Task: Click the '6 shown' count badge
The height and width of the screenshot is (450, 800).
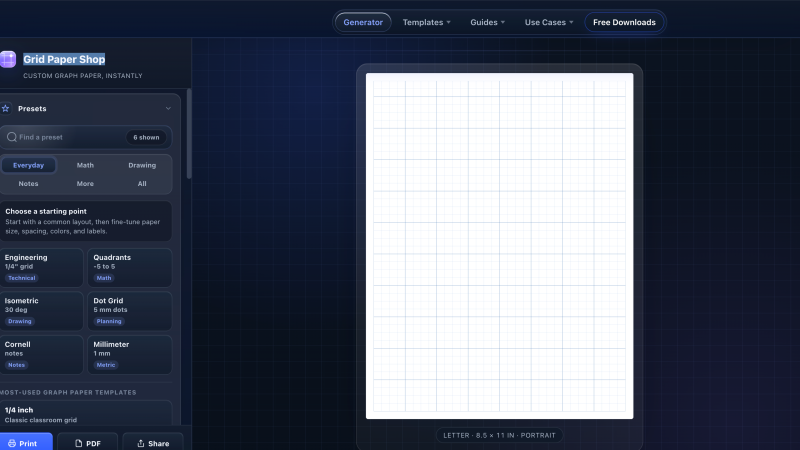Action: pyautogui.click(x=146, y=137)
